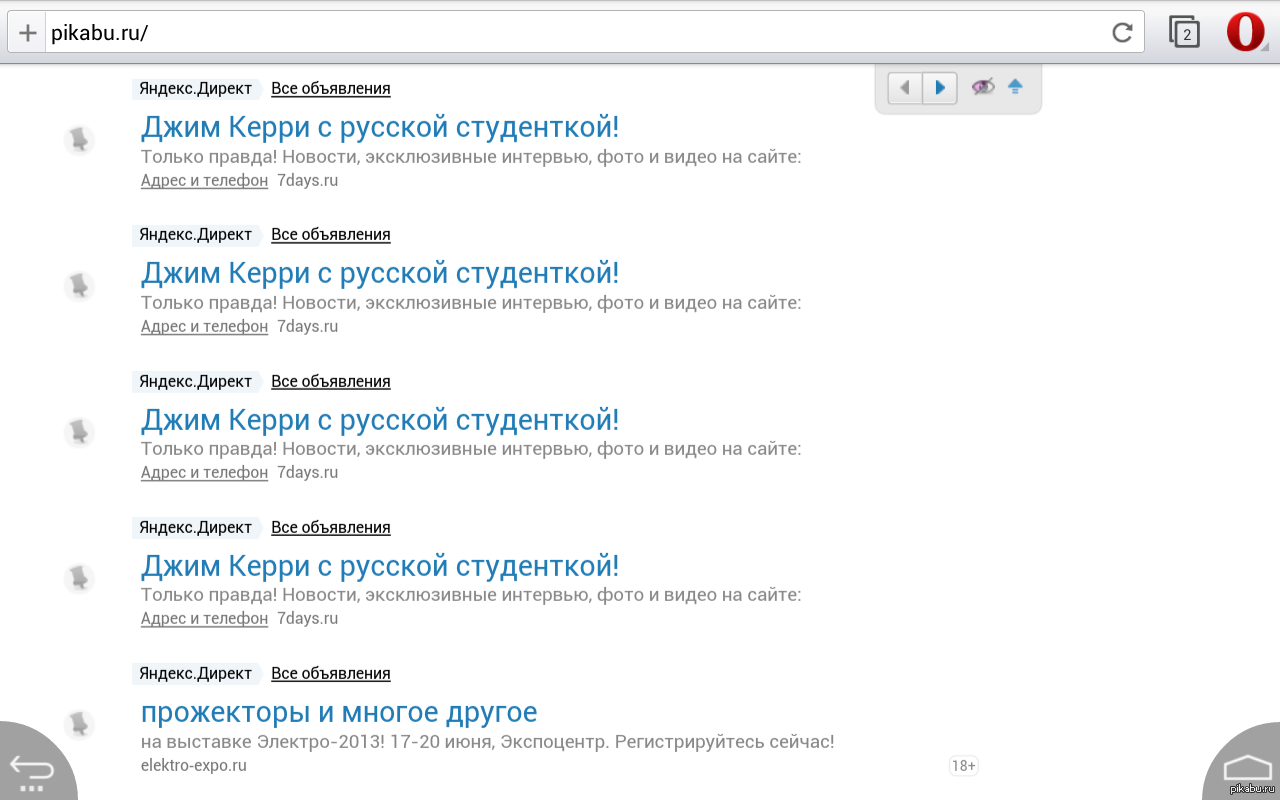1280x800 pixels.
Task: Click the pin icon beside the second Джим Керри ad
Action: (79, 286)
